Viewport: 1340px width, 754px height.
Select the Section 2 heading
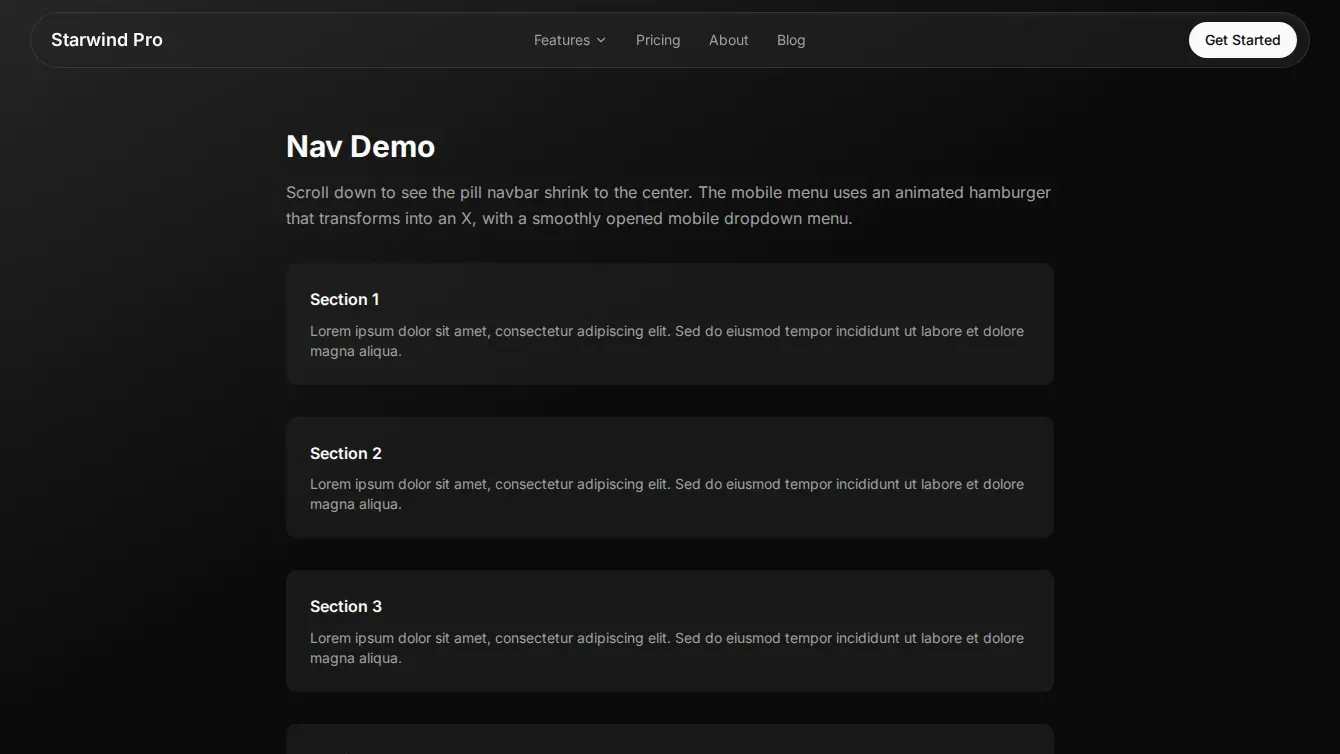click(x=345, y=453)
